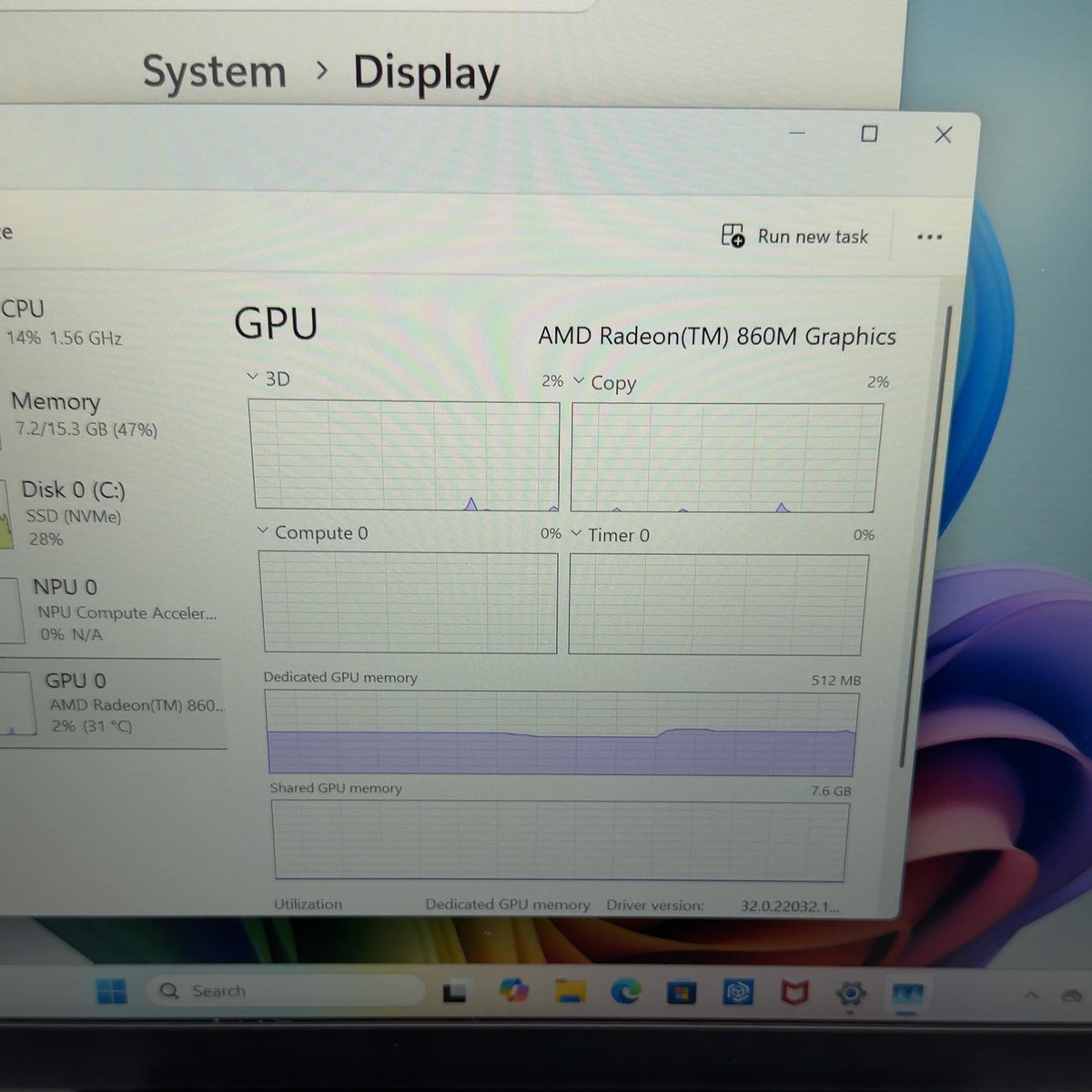Click the Disk 0 mini graph thumbnail
Viewport: 1092px width, 1092px height.
(x=6, y=515)
